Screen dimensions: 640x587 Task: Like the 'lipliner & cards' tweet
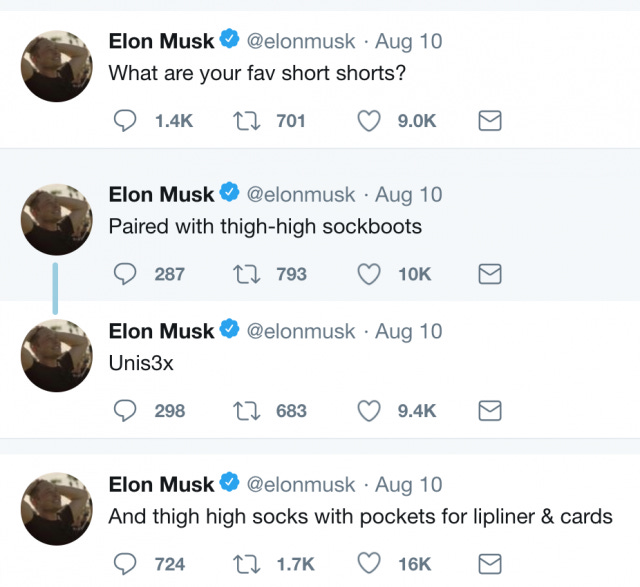(x=369, y=565)
